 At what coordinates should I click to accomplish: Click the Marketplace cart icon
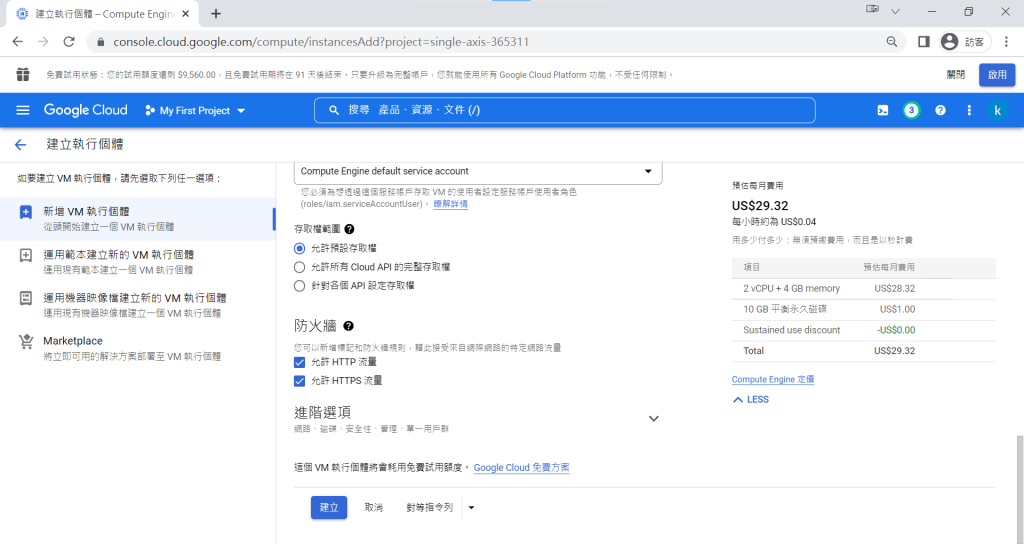[25, 342]
